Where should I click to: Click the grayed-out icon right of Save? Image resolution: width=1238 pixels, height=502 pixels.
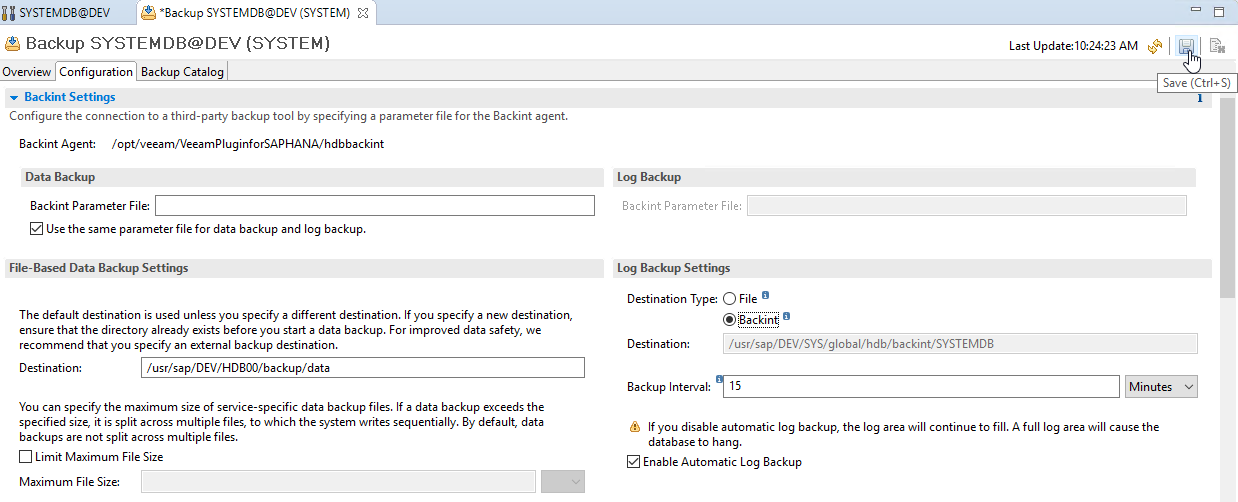(x=1217, y=46)
